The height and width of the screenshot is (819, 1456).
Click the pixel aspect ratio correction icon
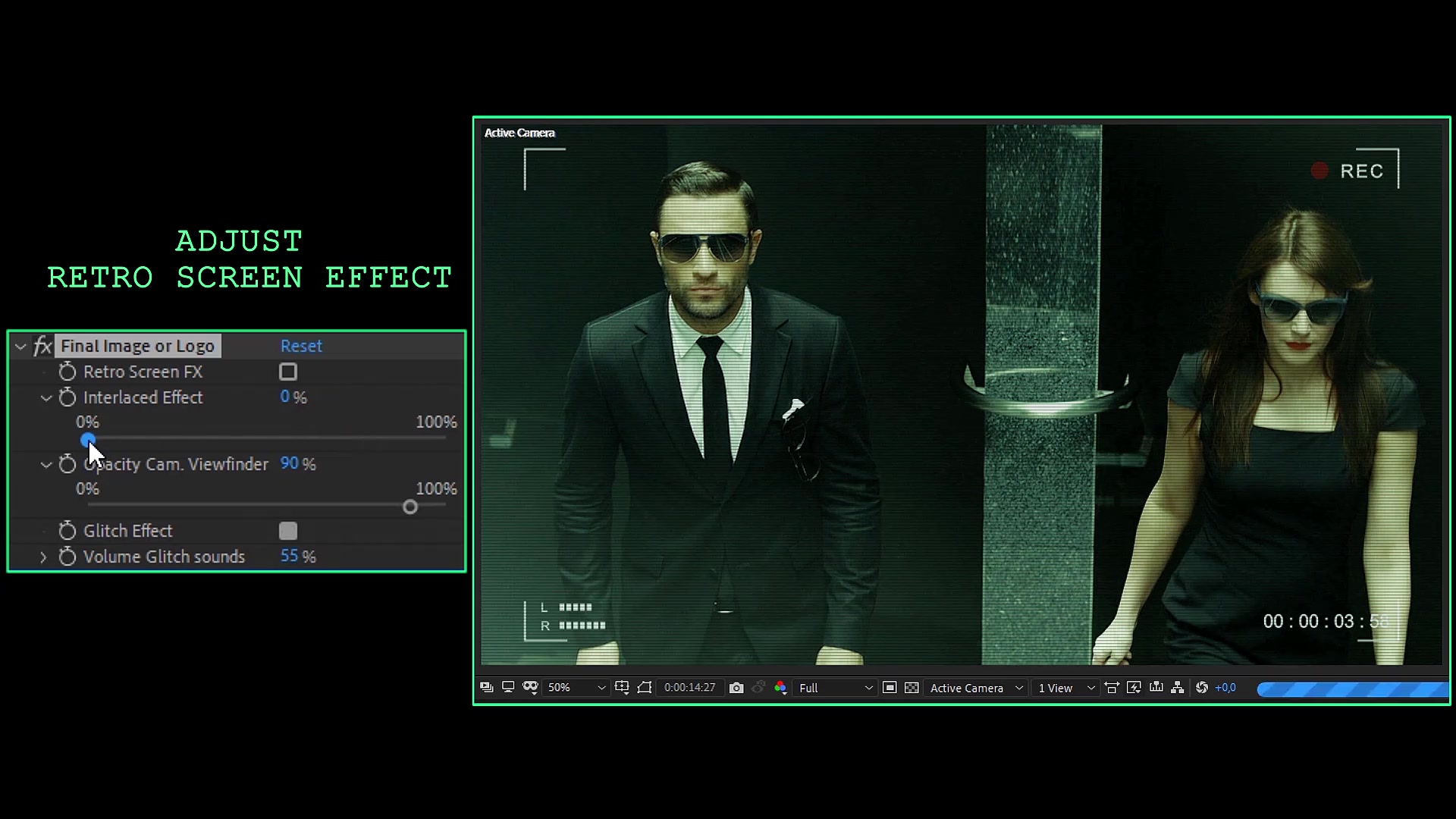pyautogui.click(x=1112, y=688)
